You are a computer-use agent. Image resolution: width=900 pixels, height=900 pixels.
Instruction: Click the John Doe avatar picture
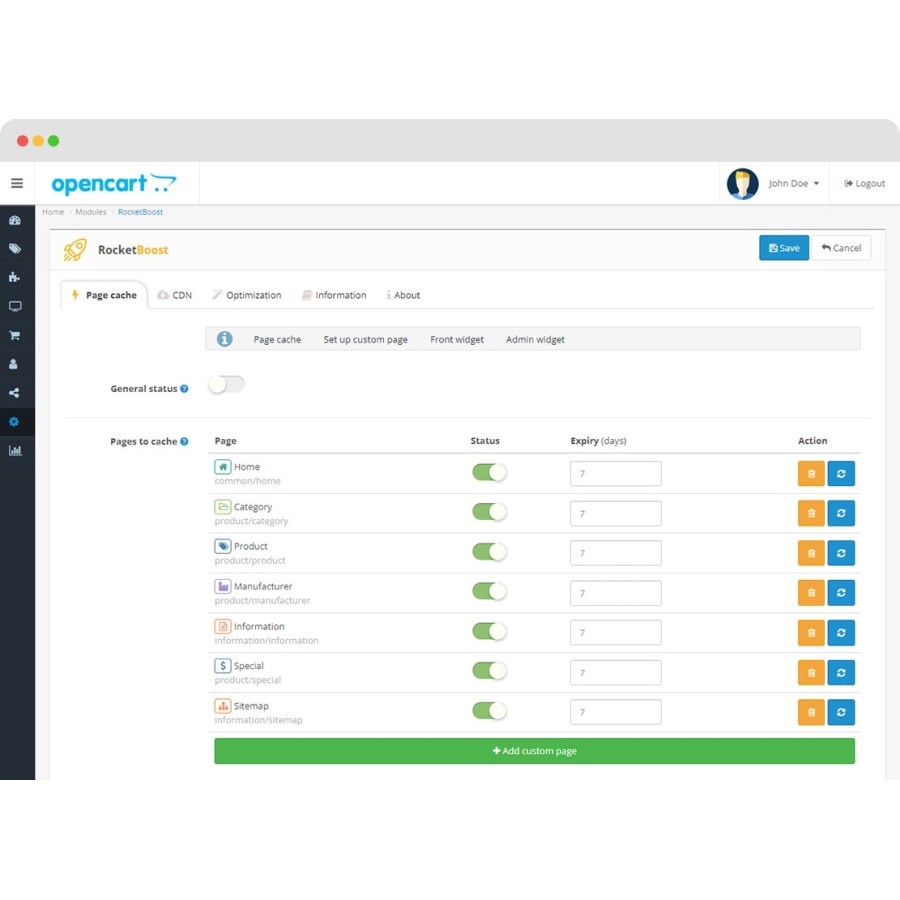coord(742,184)
